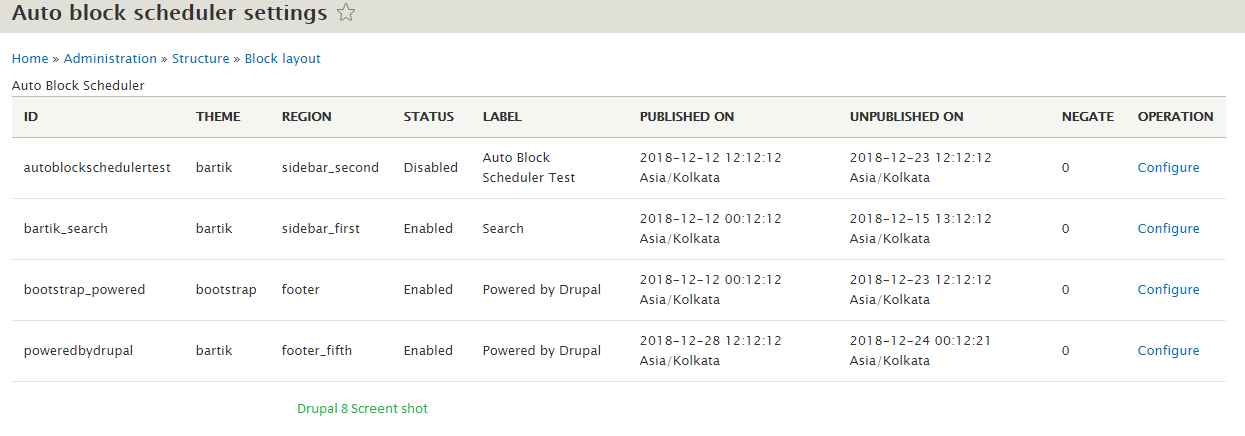
Task: Navigate to Block layout breadcrumb
Action: pyautogui.click(x=283, y=59)
